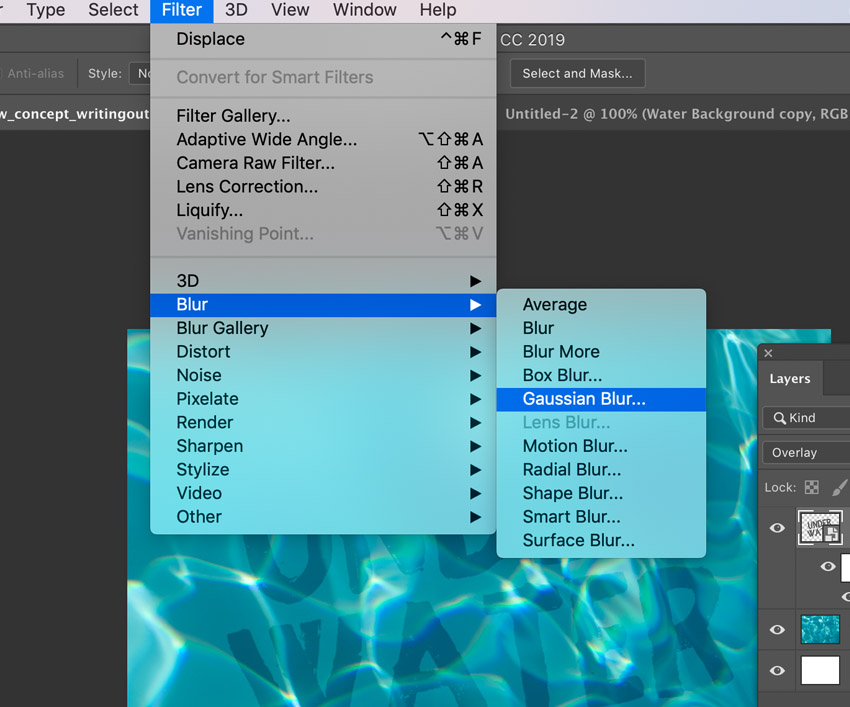The image size is (850, 707).
Task: Switch to Untitled-2 document tab
Action: pos(675,114)
